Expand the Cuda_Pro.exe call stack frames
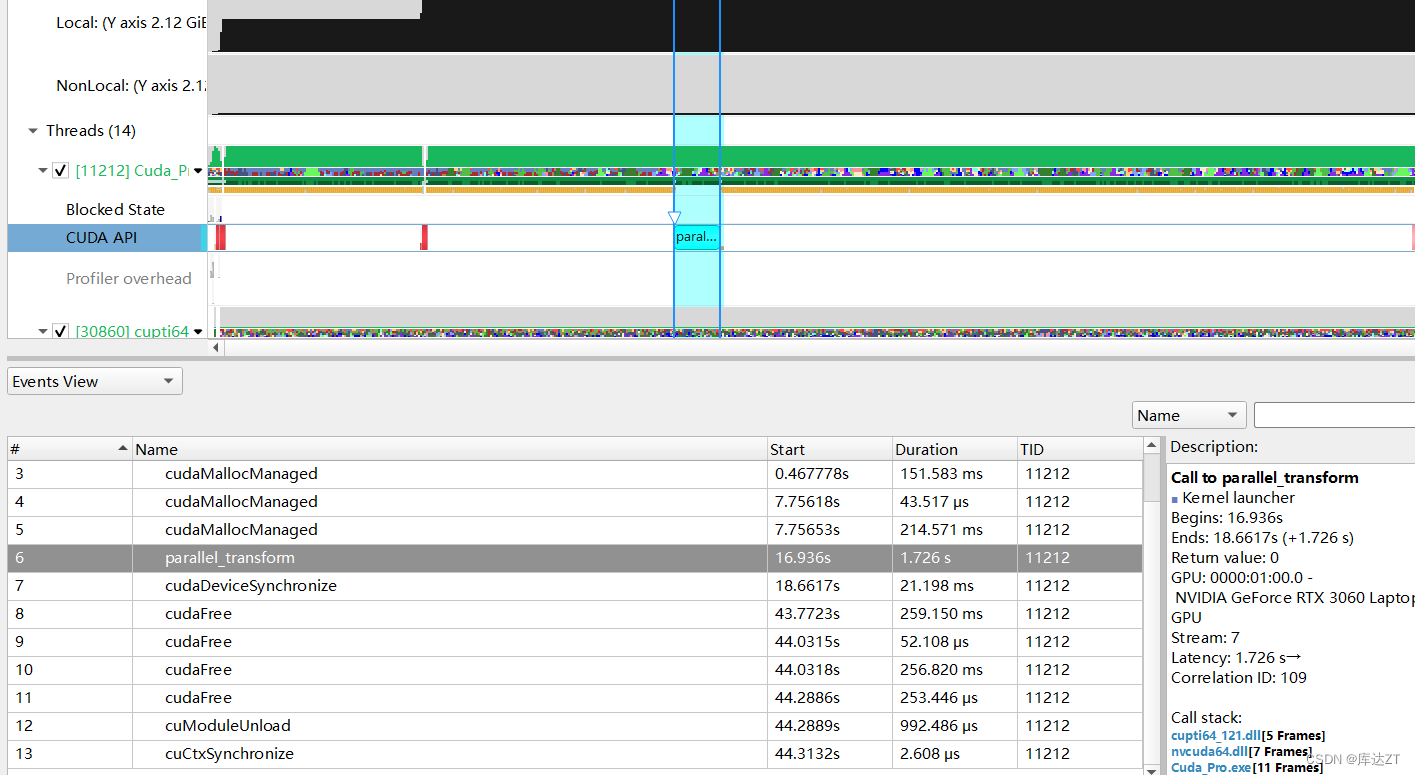The image size is (1415, 775). (x=1247, y=768)
